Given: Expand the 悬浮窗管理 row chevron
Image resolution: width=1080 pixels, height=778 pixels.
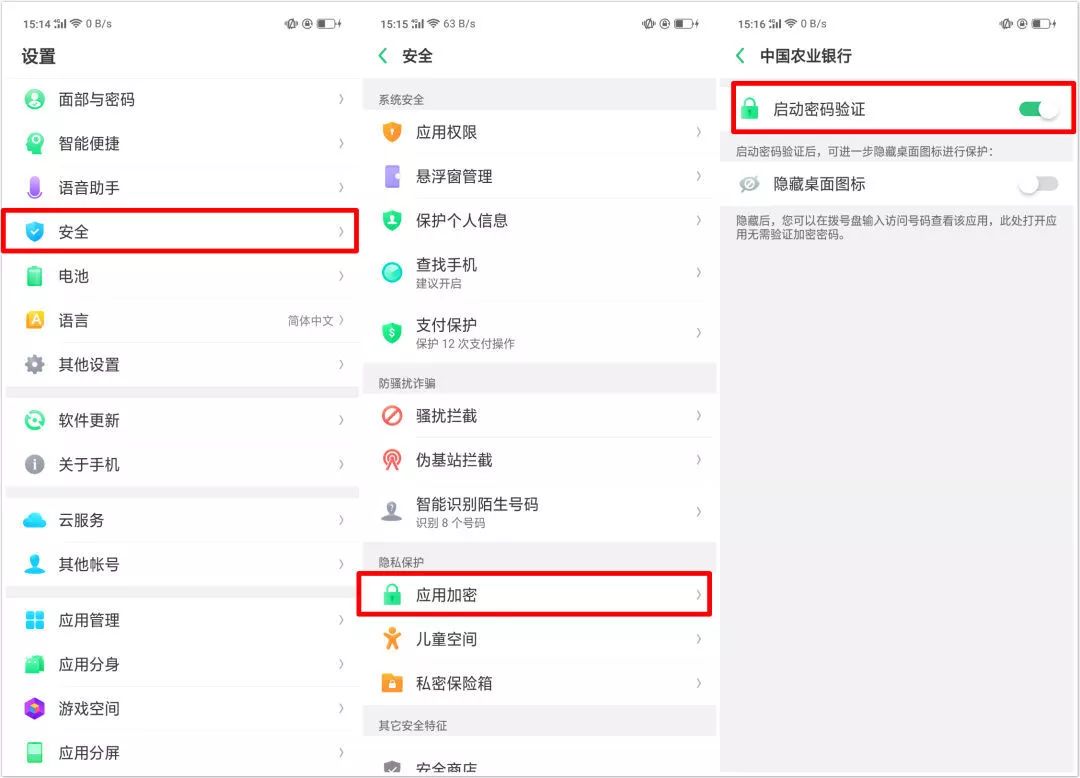Looking at the screenshot, I should coord(698,176).
